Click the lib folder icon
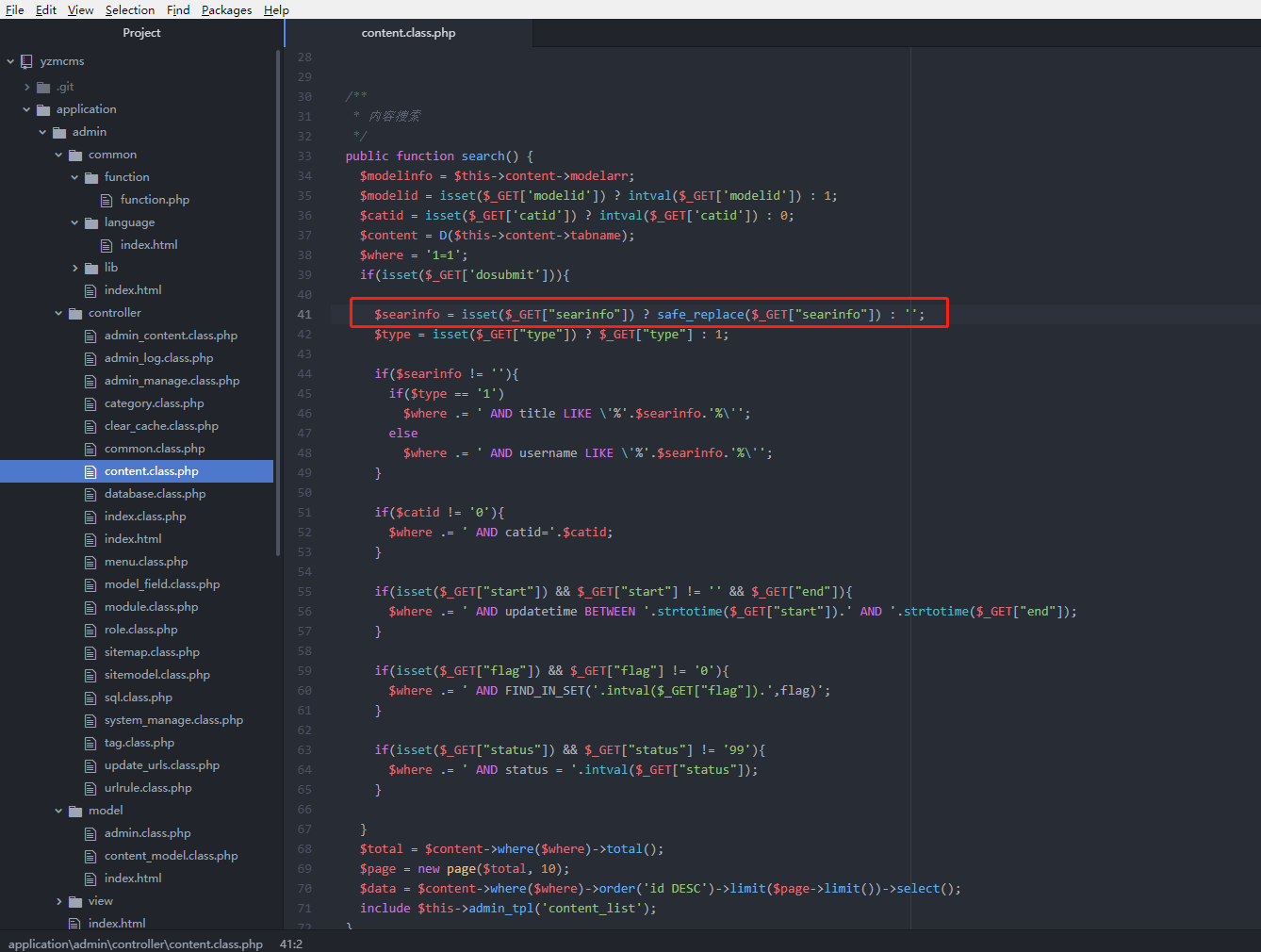 tap(91, 269)
